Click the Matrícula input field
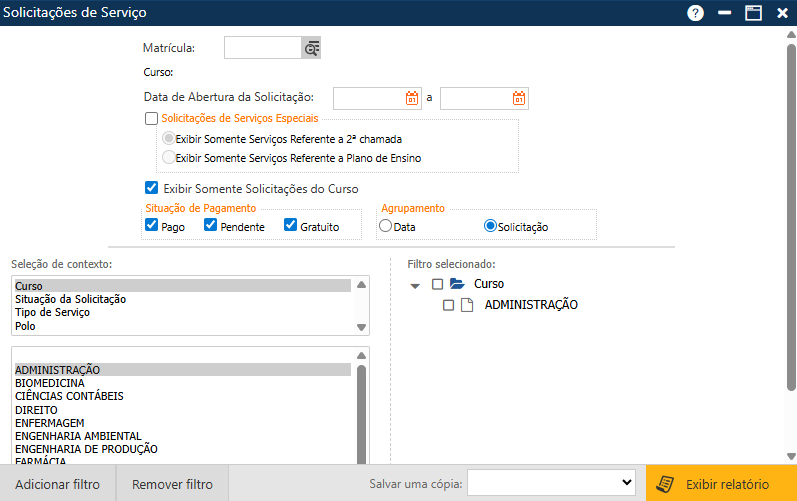797x501 pixels. pyautogui.click(x=262, y=48)
